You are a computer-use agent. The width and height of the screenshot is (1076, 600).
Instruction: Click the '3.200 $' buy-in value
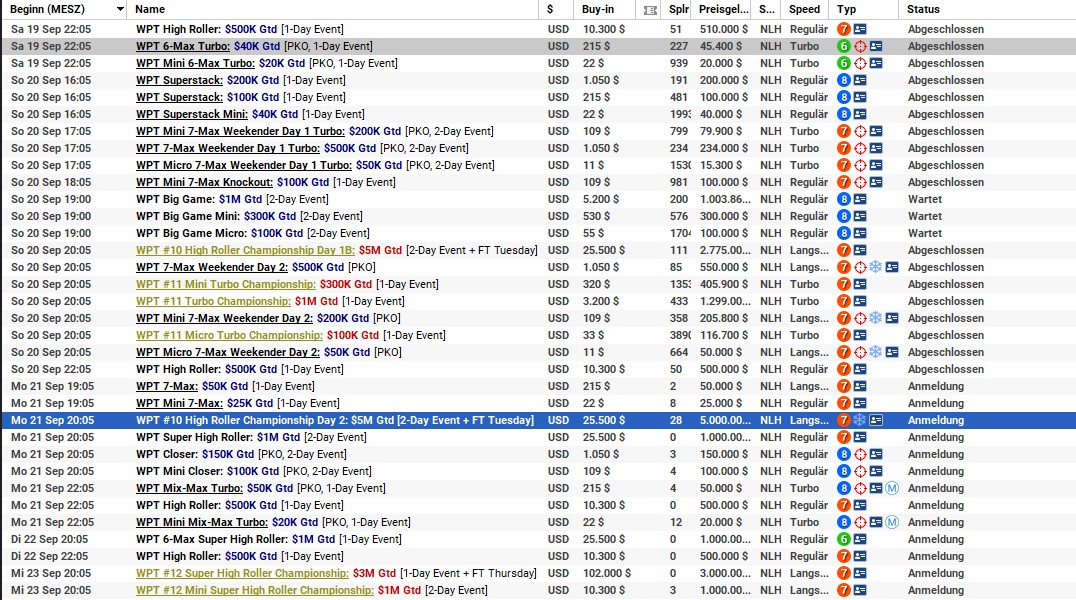tap(600, 301)
